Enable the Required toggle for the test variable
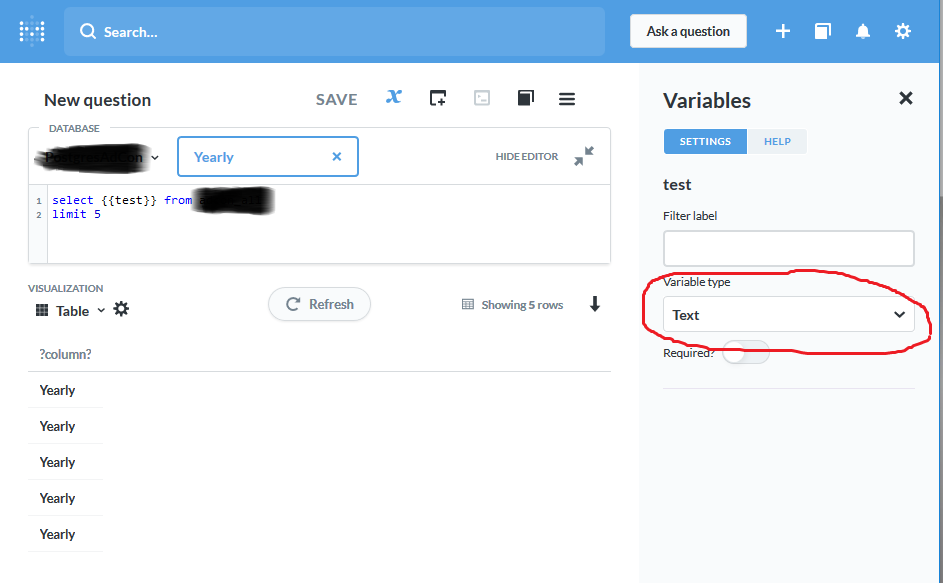Image resolution: width=943 pixels, height=583 pixels. pos(745,352)
